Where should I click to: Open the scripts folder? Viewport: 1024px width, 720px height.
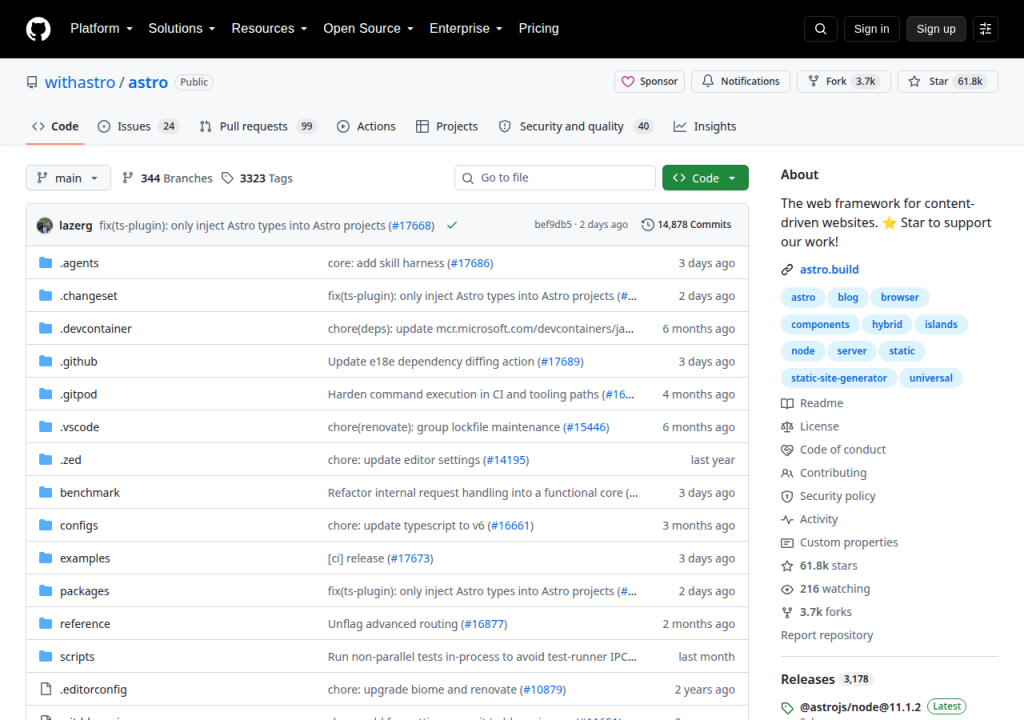[77, 656]
